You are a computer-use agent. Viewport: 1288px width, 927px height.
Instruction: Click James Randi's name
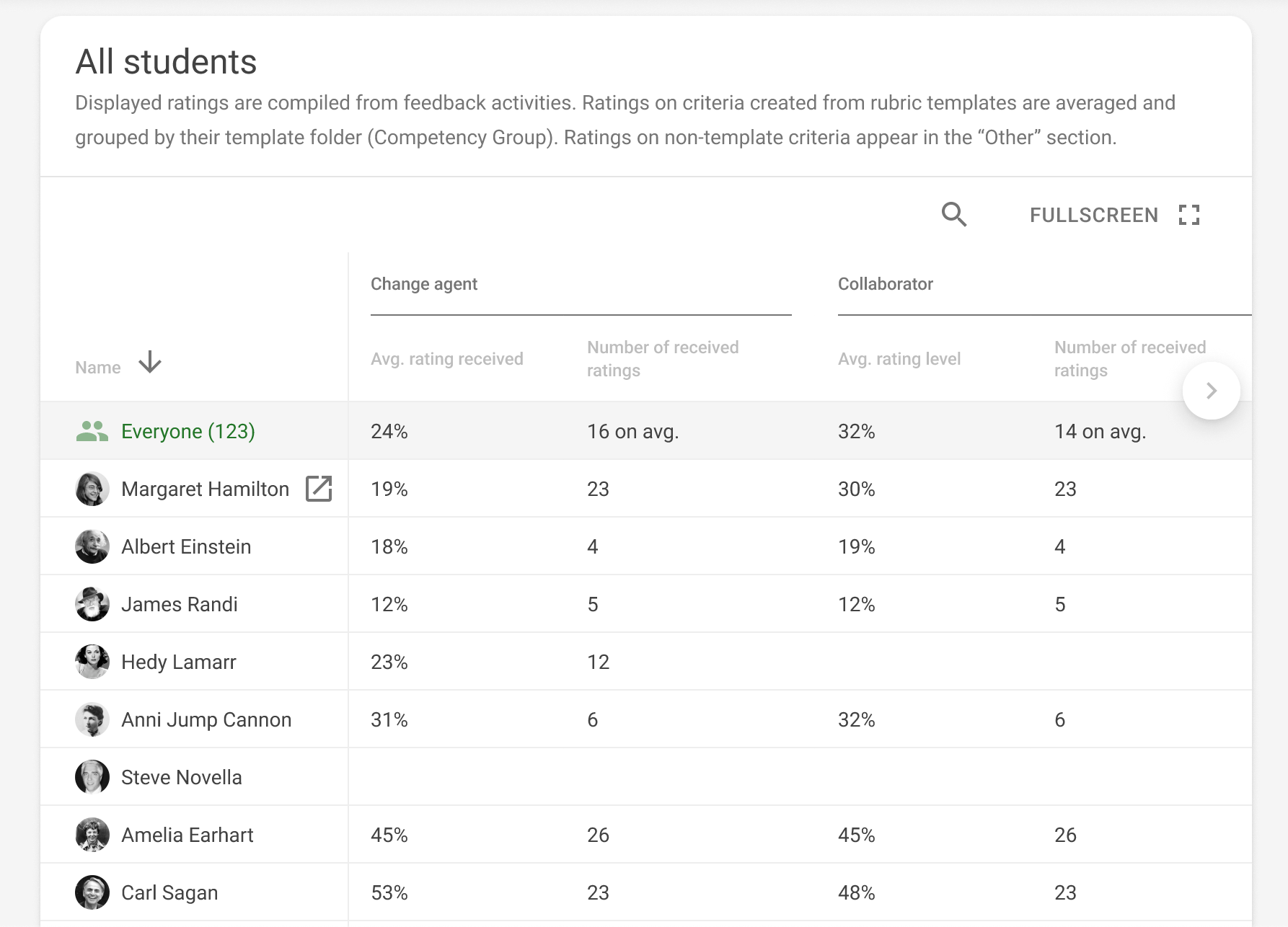pyautogui.click(x=180, y=604)
